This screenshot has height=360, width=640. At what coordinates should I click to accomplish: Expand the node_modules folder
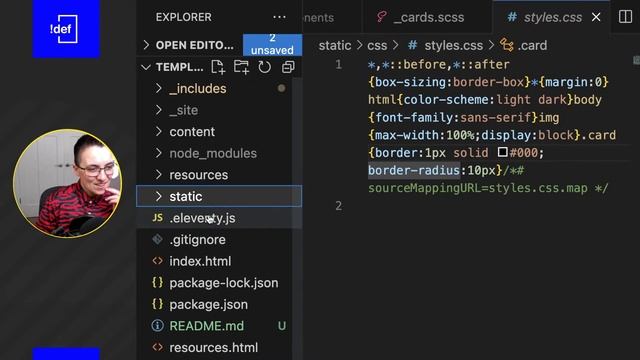[x=158, y=153]
